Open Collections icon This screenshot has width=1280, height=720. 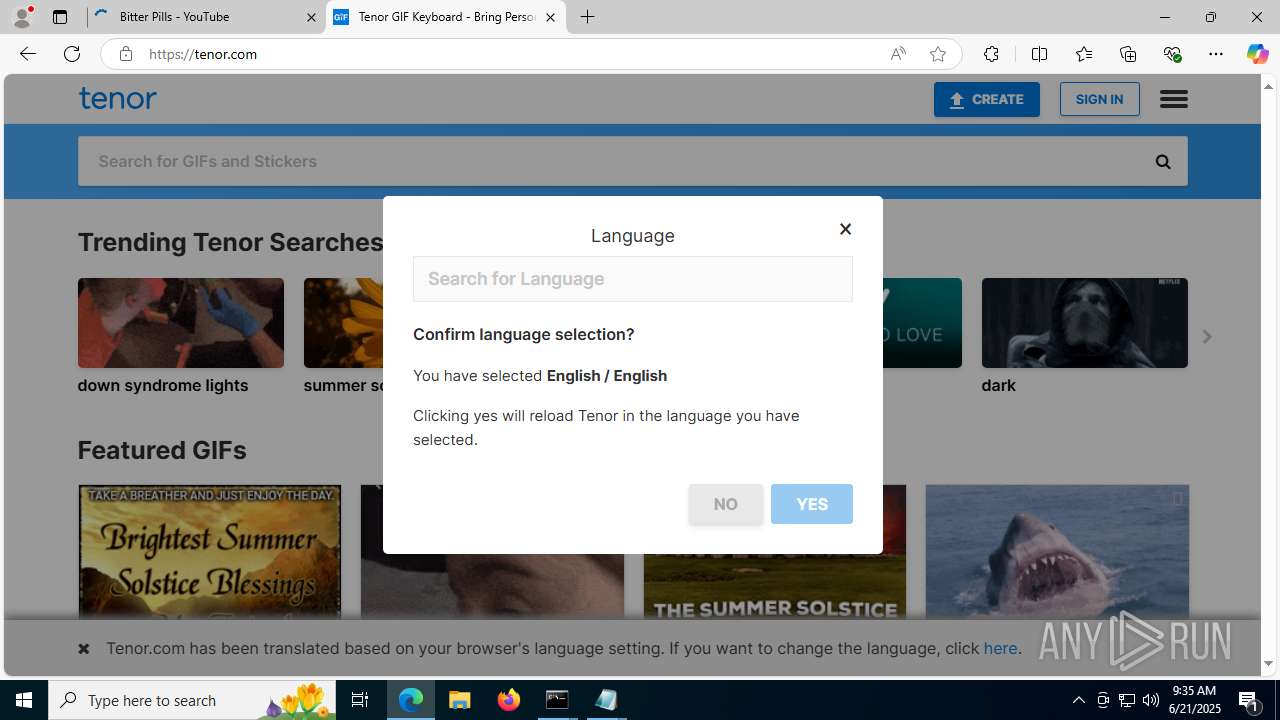[x=1128, y=54]
